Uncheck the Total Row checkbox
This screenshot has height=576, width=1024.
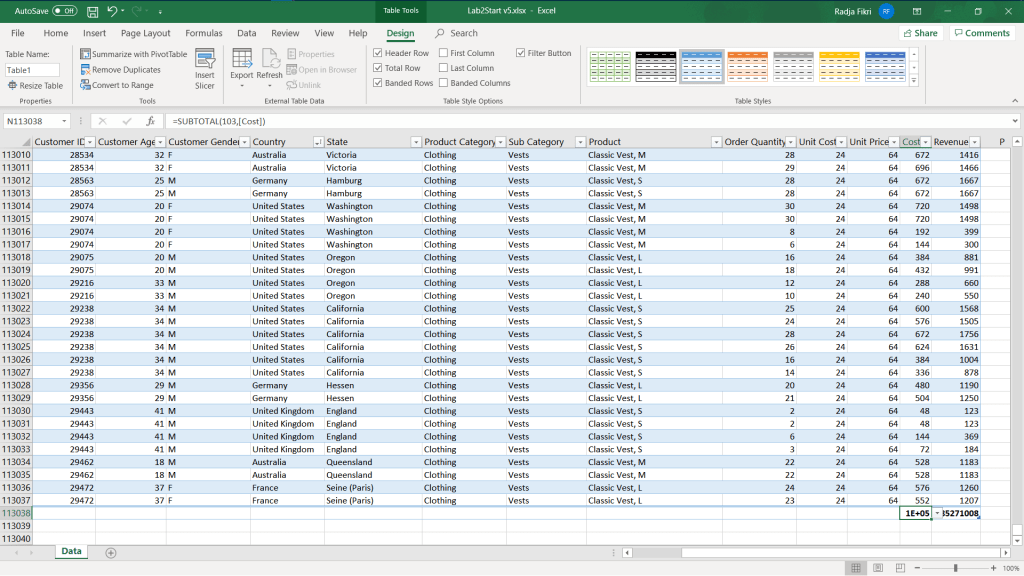tap(378, 68)
